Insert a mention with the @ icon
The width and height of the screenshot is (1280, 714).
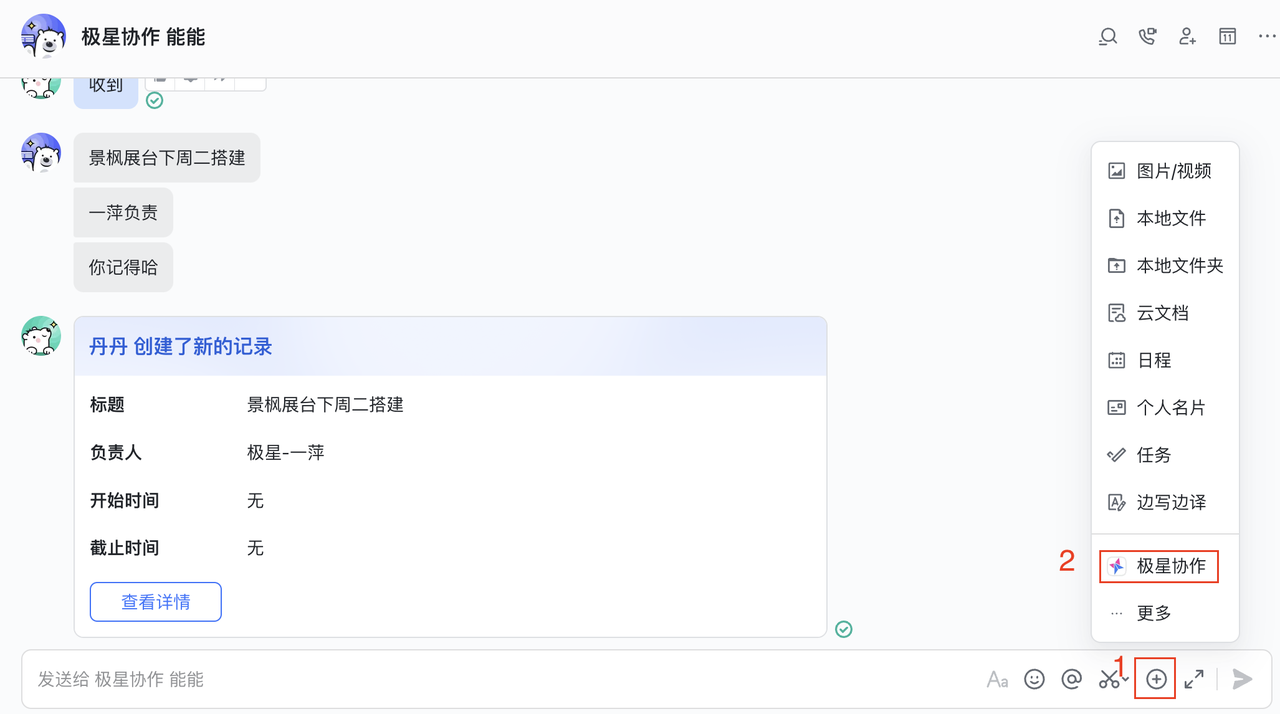tap(1071, 679)
